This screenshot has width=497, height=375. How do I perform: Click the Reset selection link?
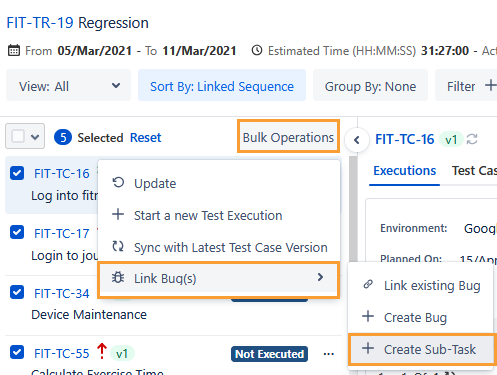tap(145, 137)
